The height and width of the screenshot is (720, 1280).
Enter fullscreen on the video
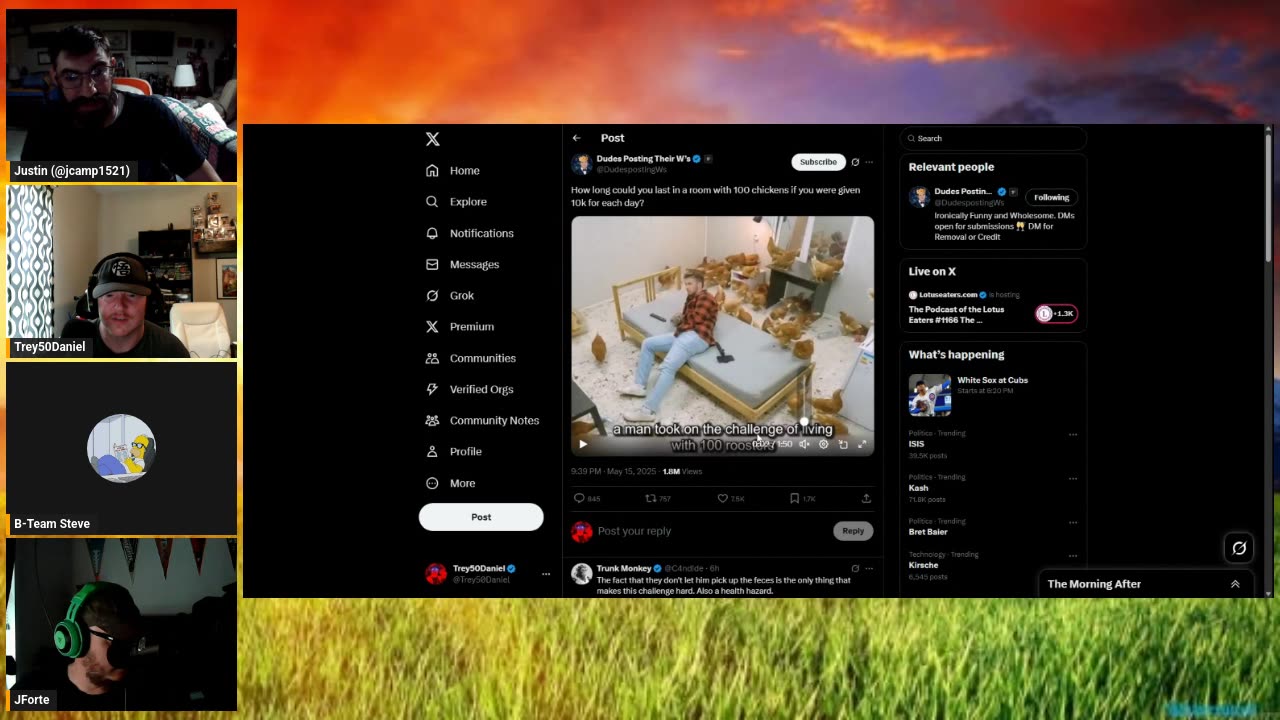point(862,445)
